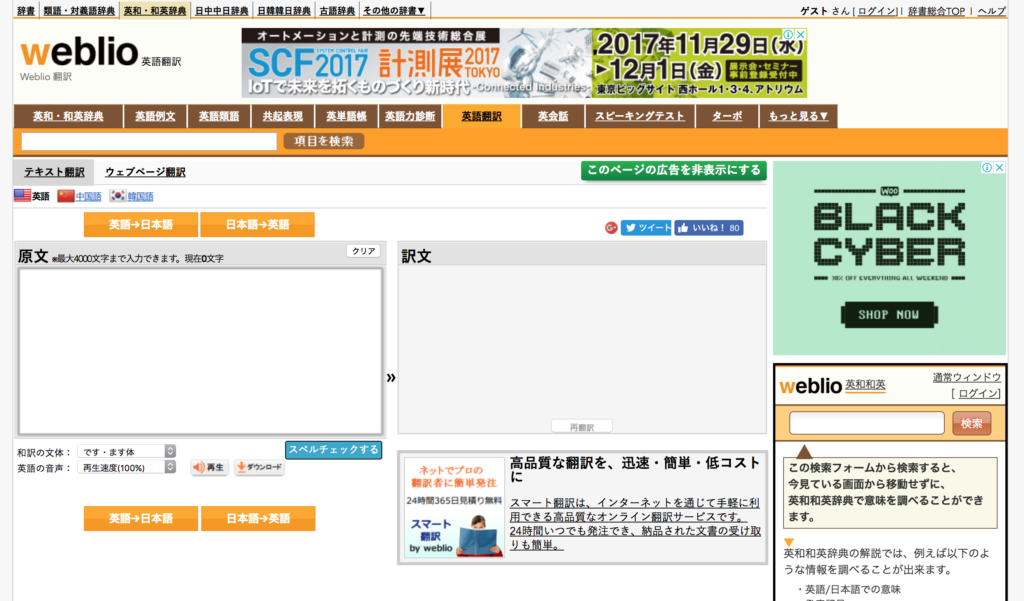1024x601 pixels.
Task: Open the 英会話 nav tab
Action: (x=552, y=116)
